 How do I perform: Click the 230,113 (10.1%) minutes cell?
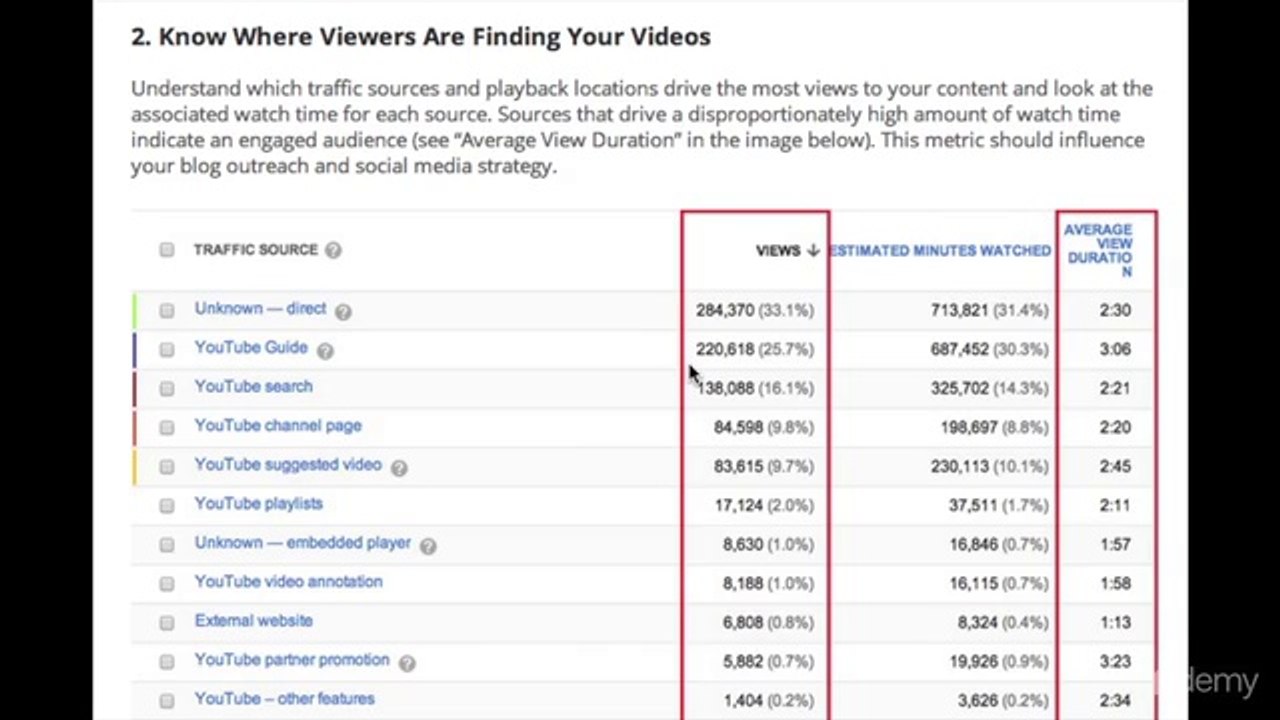click(990, 466)
